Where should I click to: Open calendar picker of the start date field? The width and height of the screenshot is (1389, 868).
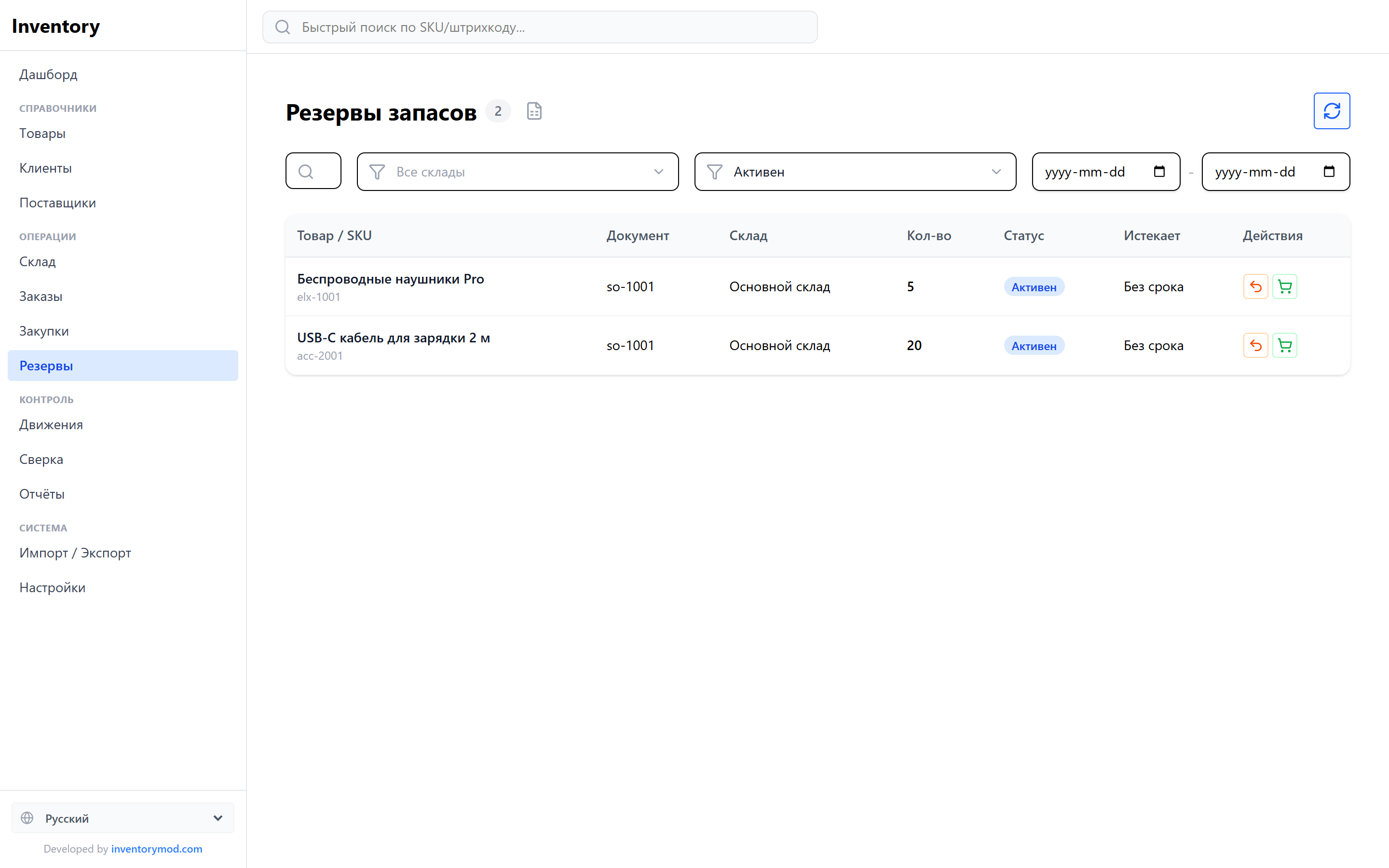click(1159, 171)
